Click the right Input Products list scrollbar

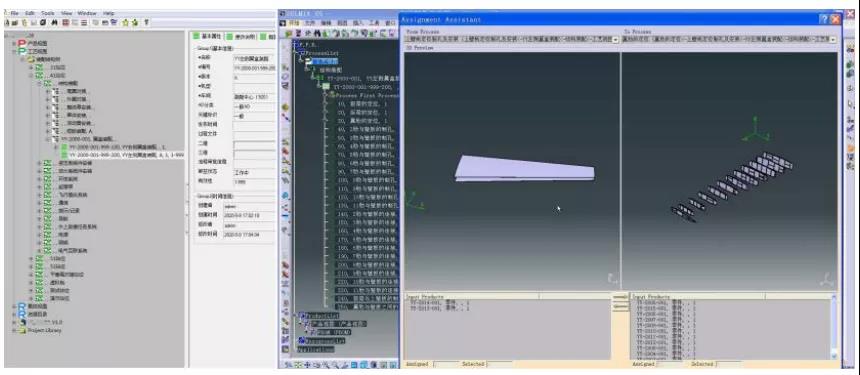(834, 326)
